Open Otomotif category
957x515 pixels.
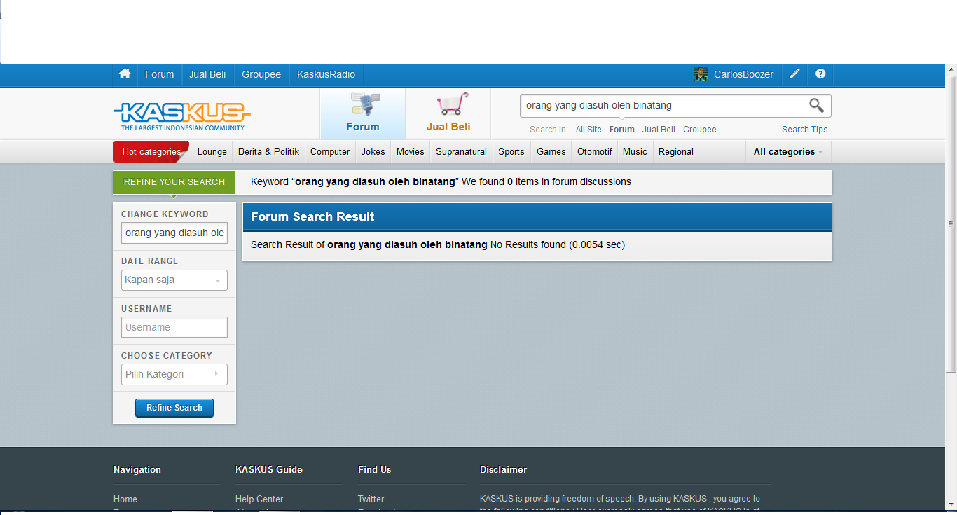(x=594, y=152)
